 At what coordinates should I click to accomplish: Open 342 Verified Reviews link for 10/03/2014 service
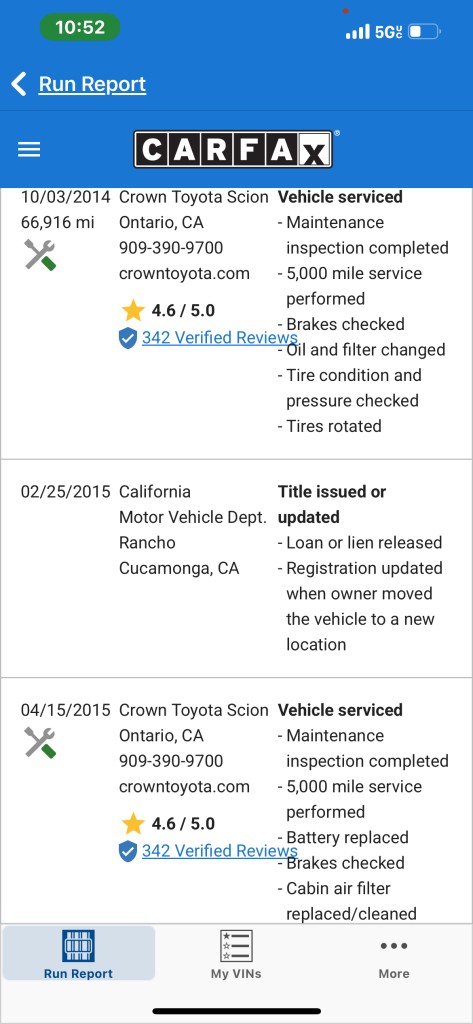point(220,338)
